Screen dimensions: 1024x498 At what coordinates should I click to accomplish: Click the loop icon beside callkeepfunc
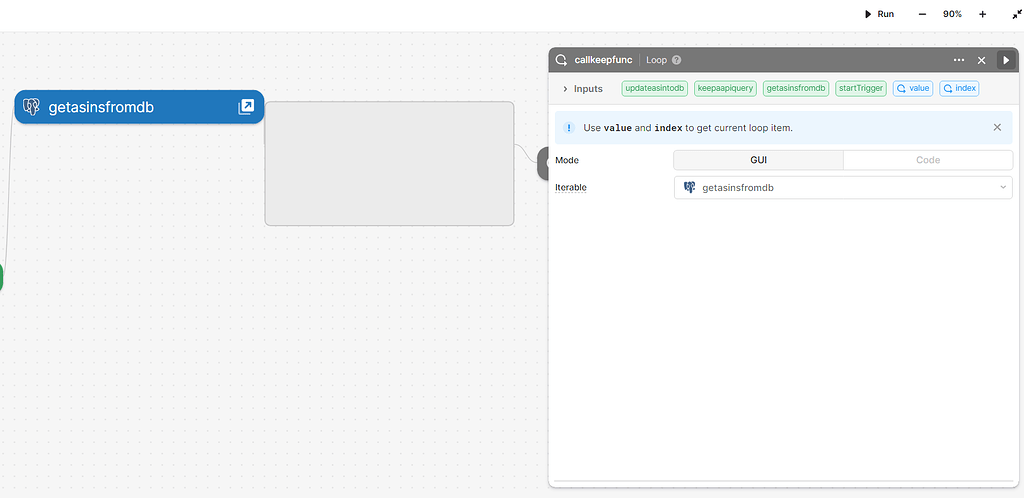pos(561,60)
